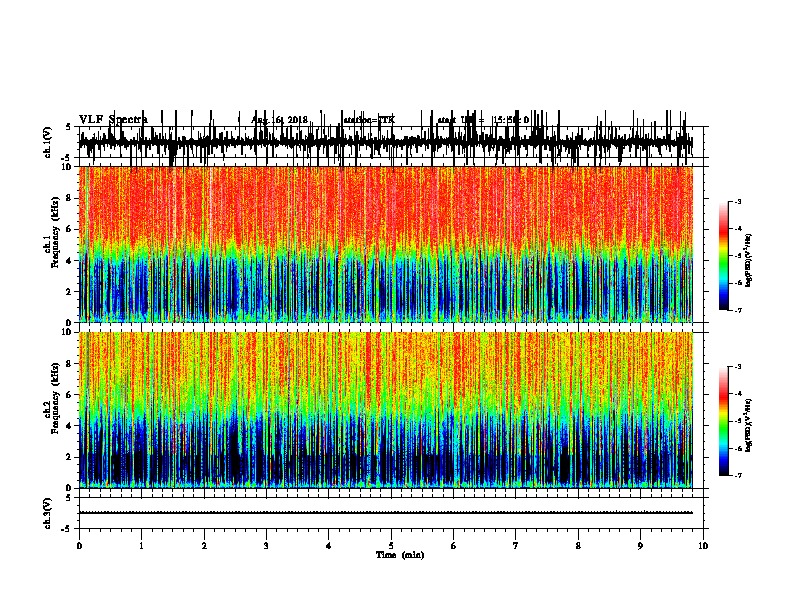Click the '1' tick on the time axis
Image resolution: width=792 pixels, height=612 pixels.
coord(141,546)
